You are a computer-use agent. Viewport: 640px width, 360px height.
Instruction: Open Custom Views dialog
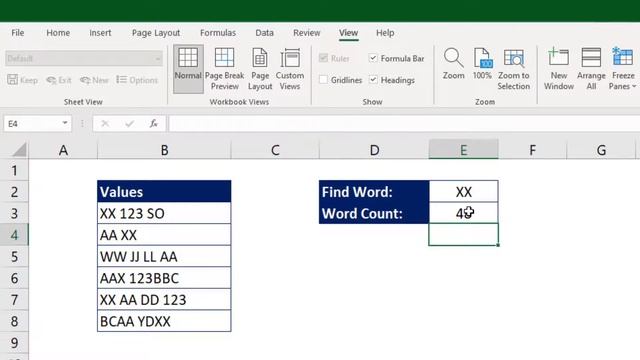pos(290,69)
